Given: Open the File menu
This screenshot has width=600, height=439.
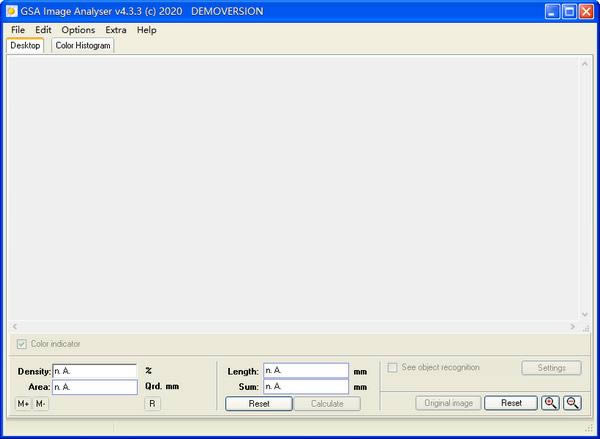Looking at the screenshot, I should 18,30.
